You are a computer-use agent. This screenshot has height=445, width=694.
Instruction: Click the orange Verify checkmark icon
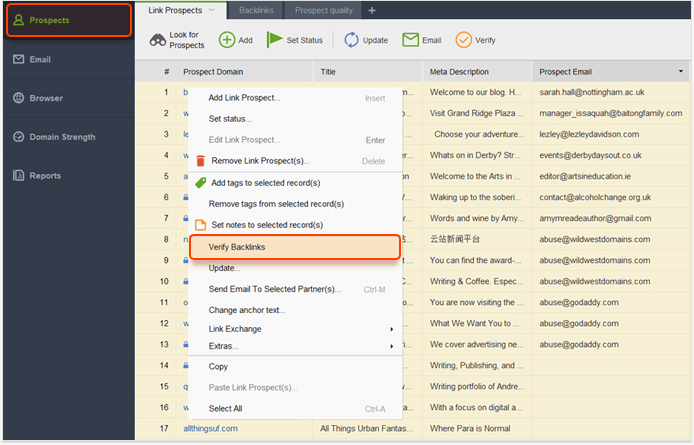tap(463, 40)
